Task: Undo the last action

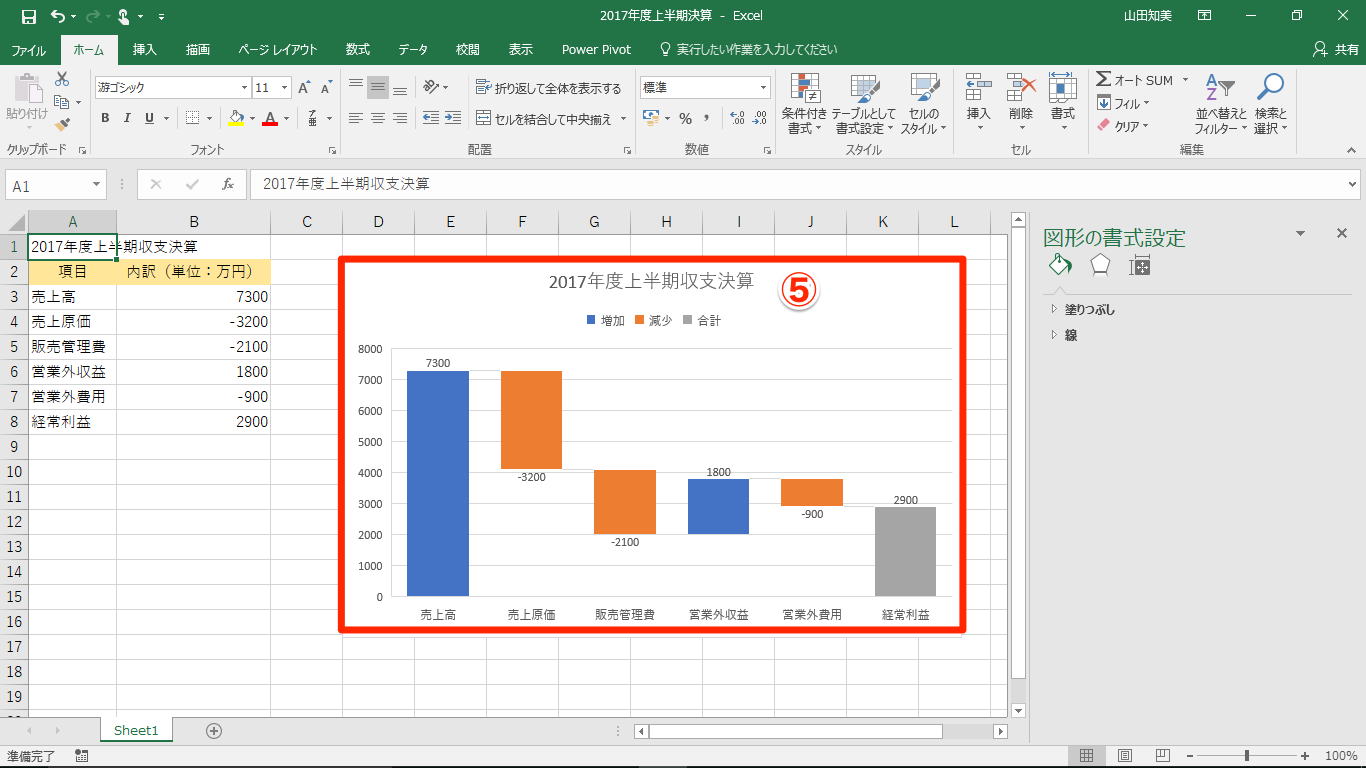Action: (57, 16)
